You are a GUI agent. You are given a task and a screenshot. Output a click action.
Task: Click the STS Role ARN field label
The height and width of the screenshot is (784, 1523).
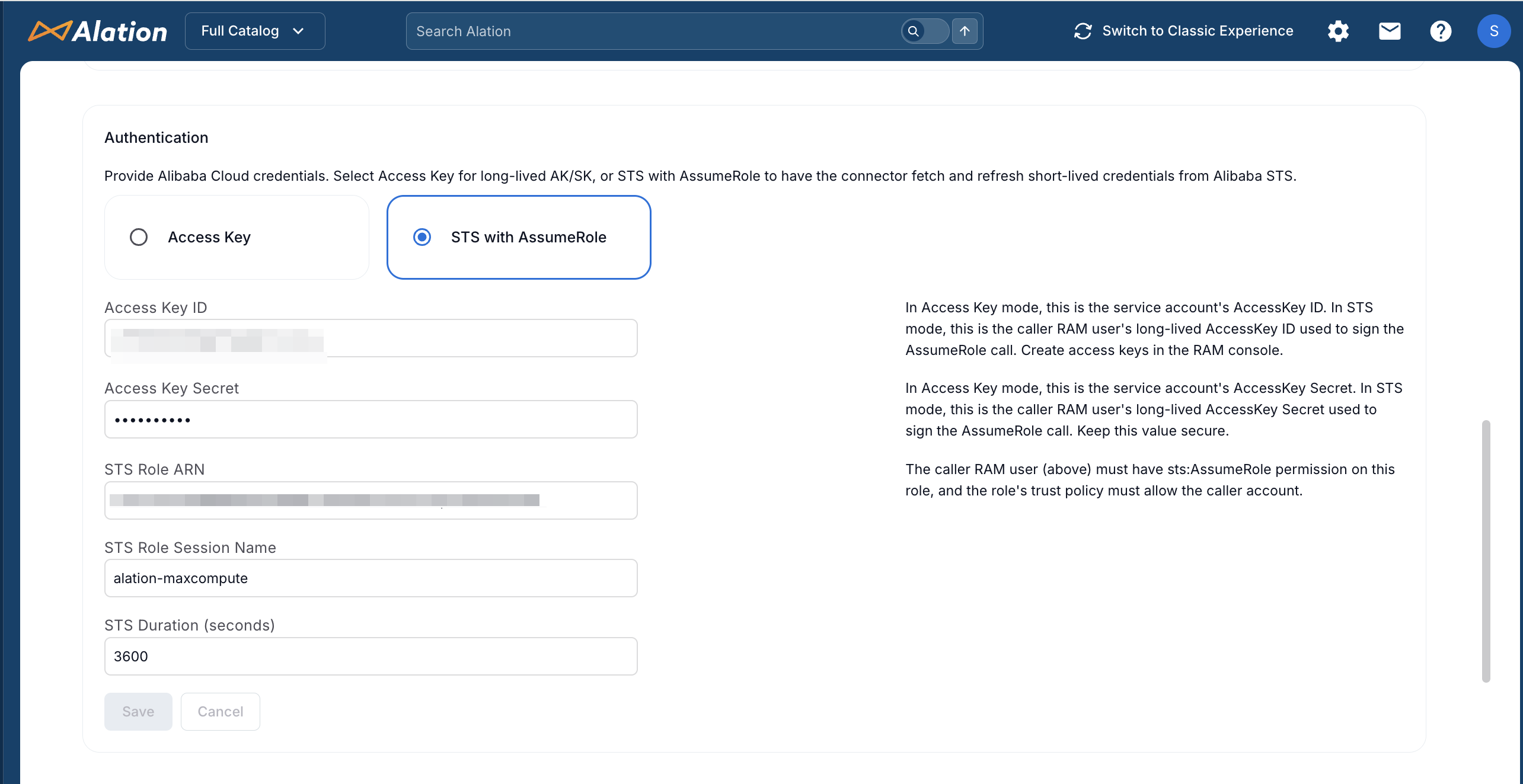155,469
